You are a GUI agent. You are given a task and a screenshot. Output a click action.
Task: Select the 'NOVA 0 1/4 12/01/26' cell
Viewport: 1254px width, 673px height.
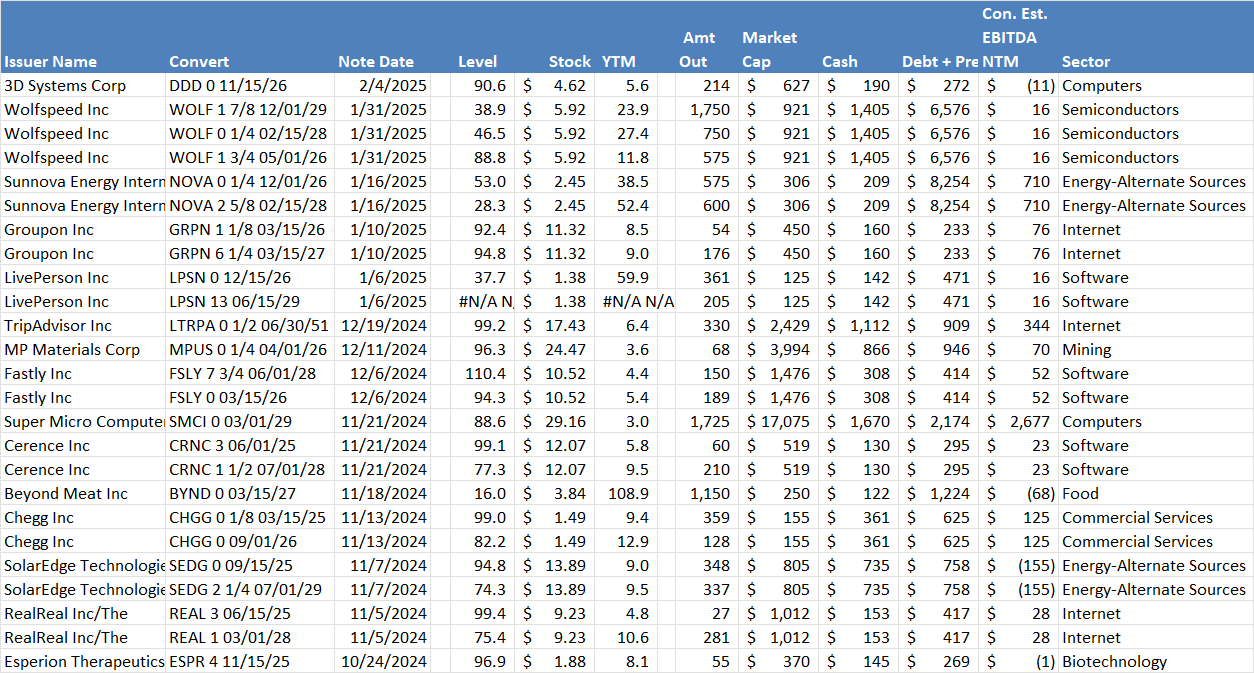click(248, 182)
